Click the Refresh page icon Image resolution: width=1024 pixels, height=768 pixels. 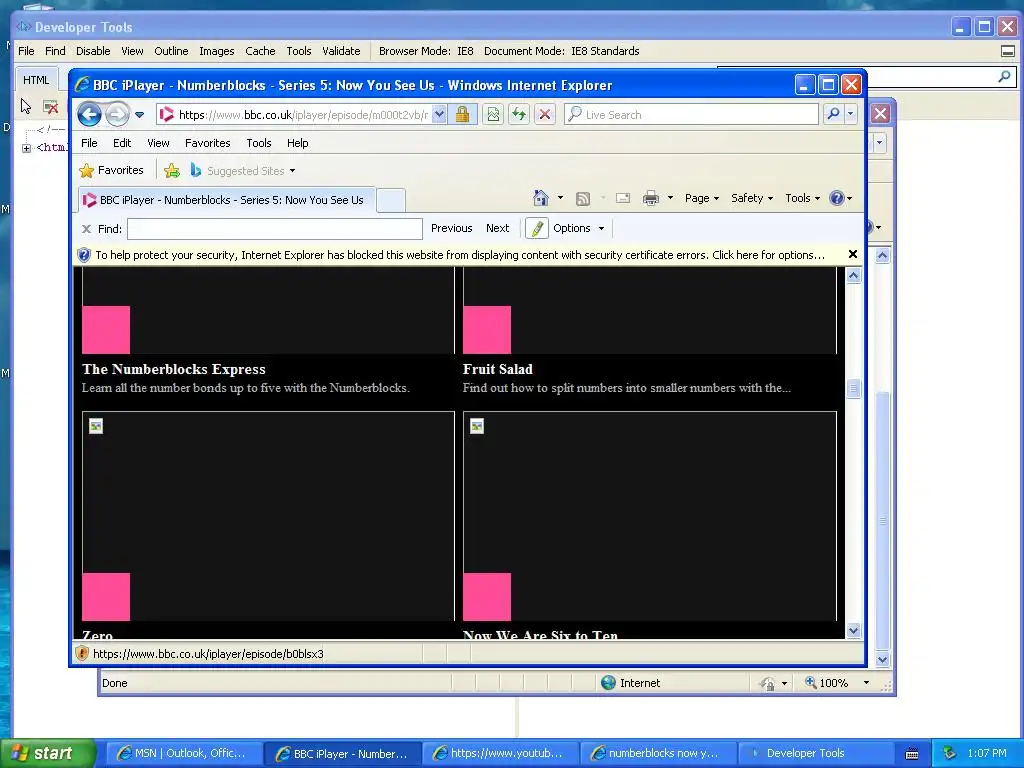519,114
